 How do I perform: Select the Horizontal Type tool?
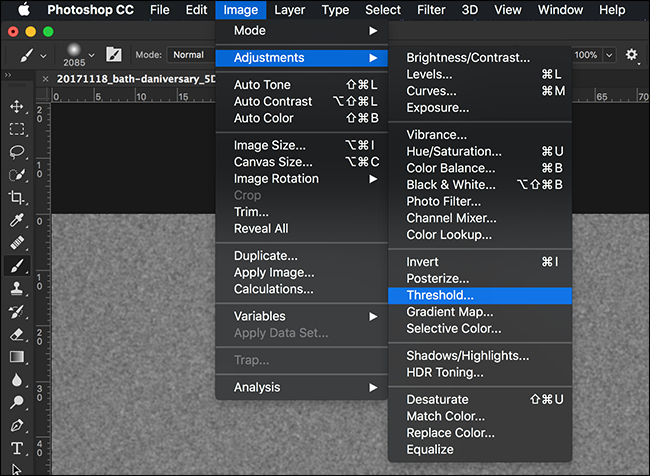tap(17, 447)
